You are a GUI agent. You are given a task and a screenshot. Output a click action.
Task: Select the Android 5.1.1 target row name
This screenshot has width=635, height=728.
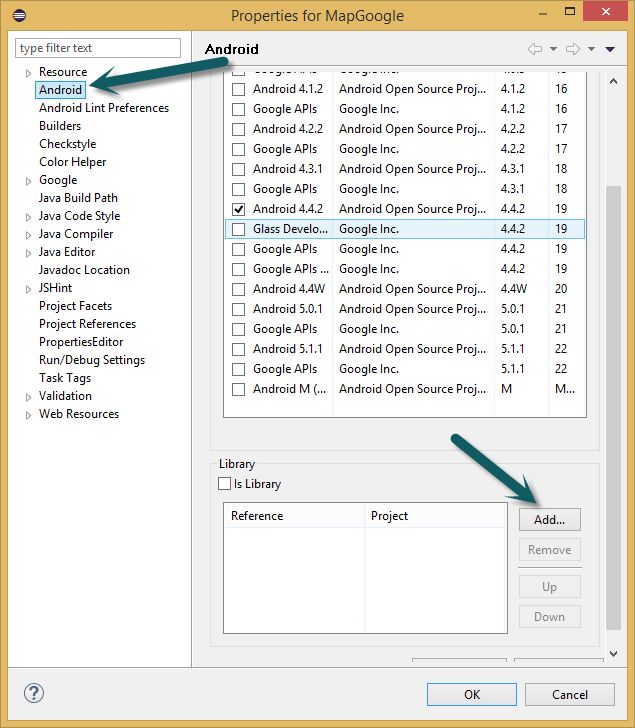288,349
